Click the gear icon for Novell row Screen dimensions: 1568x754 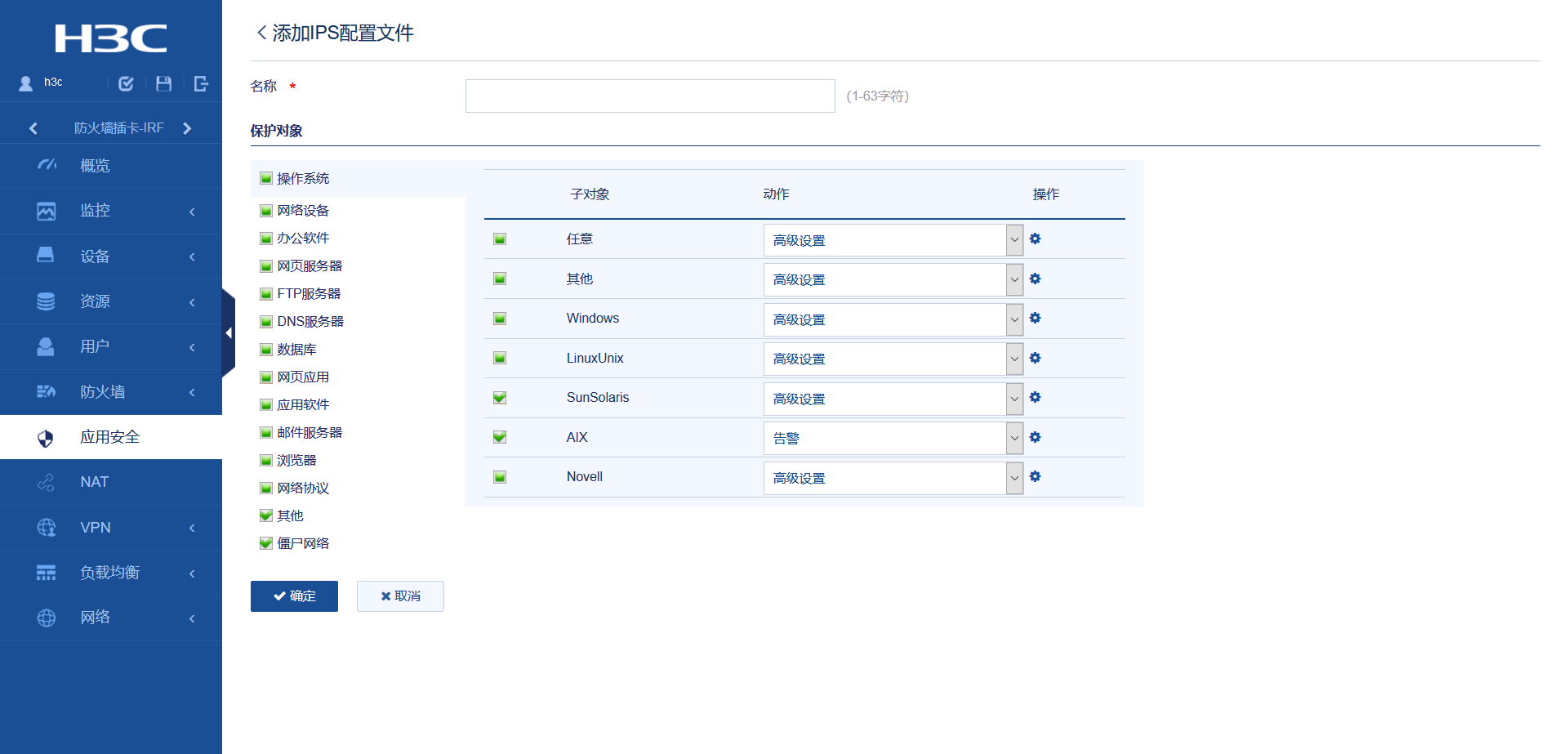click(x=1035, y=477)
